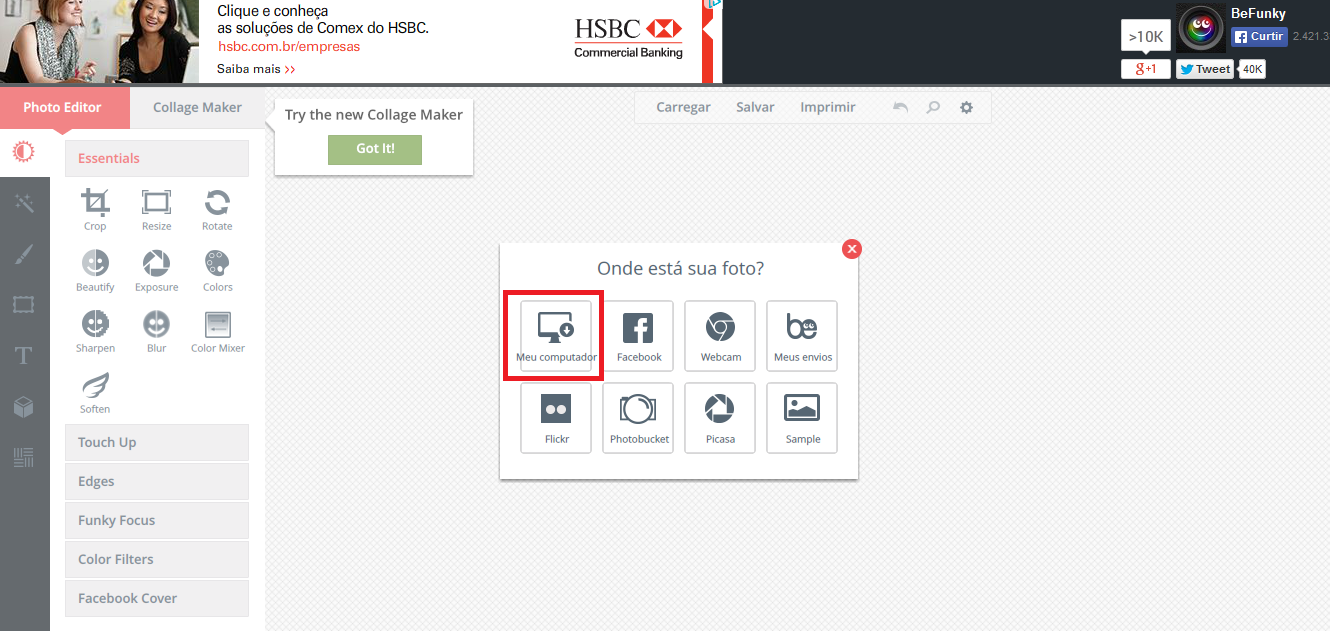1330x631 pixels.
Task: Click the magnifier zoom icon
Action: pyautogui.click(x=933, y=107)
